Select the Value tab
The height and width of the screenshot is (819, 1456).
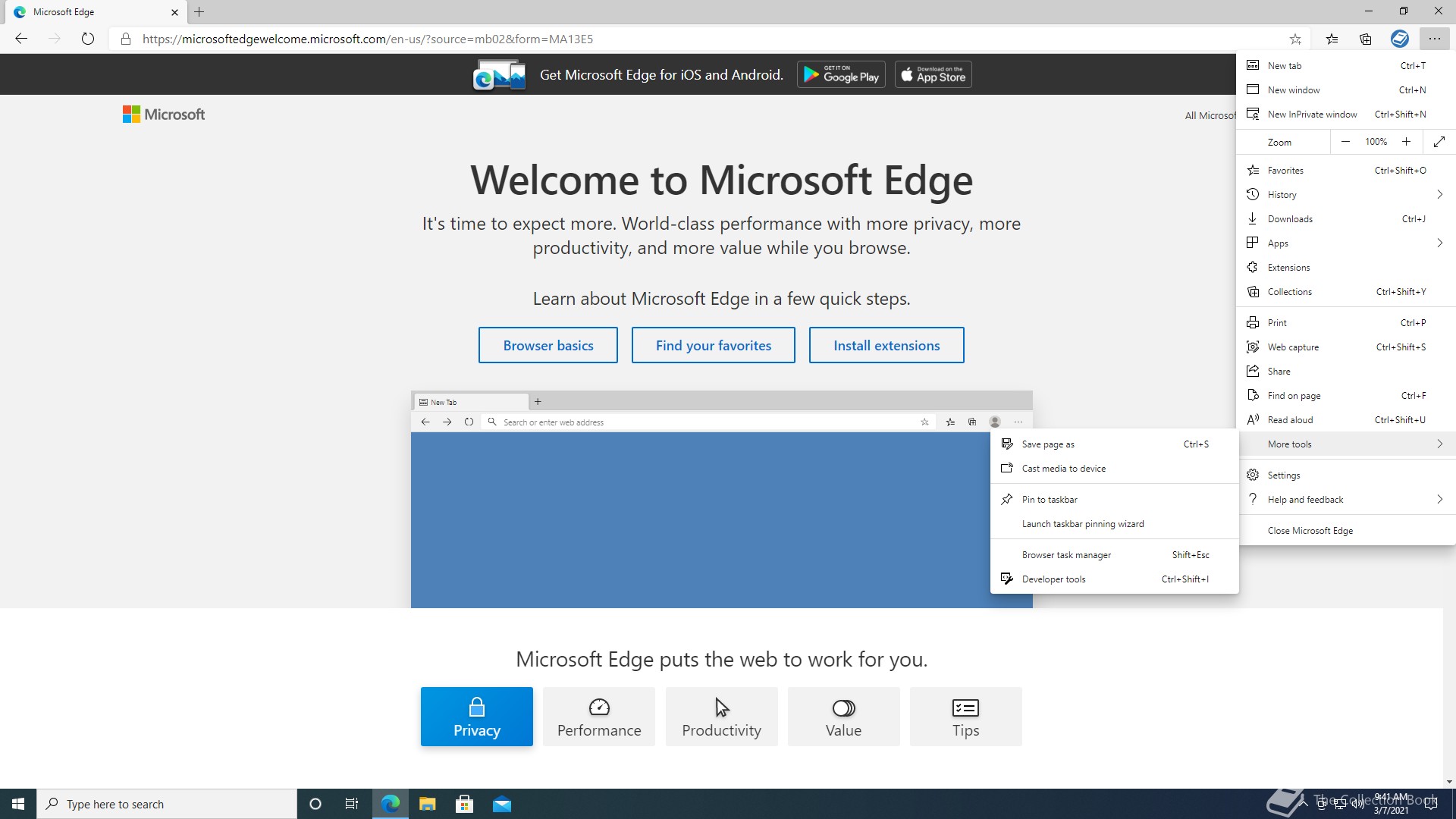tap(844, 717)
